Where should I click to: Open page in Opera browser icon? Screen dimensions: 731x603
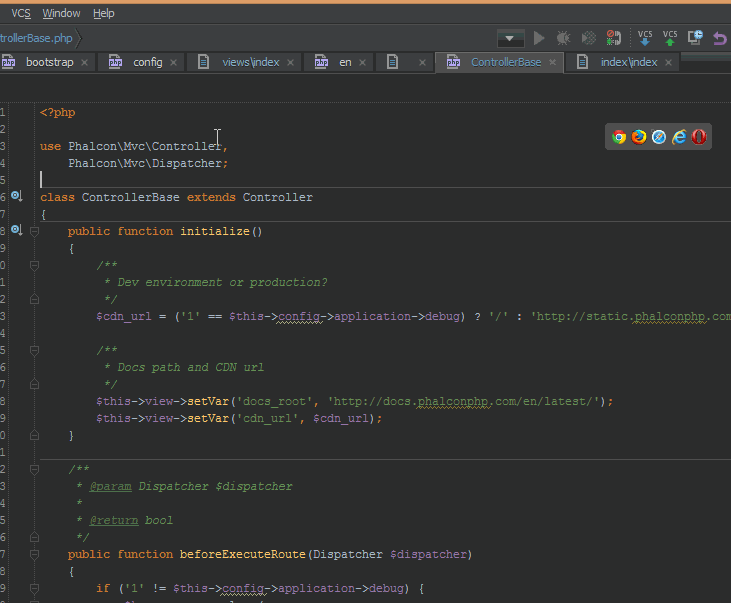coord(698,137)
